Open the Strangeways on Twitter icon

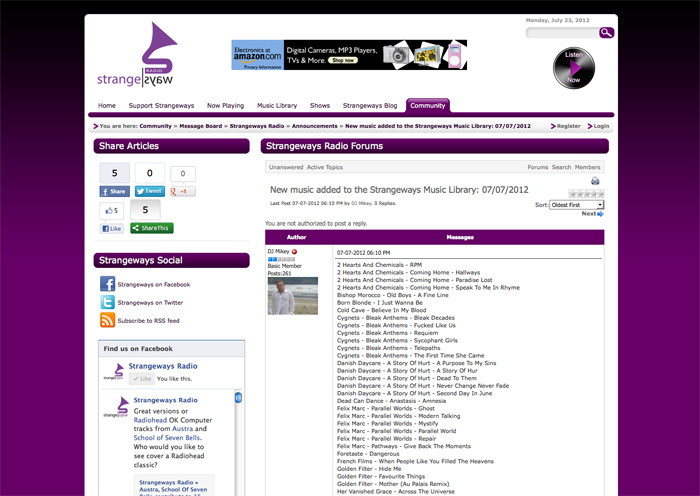point(107,302)
